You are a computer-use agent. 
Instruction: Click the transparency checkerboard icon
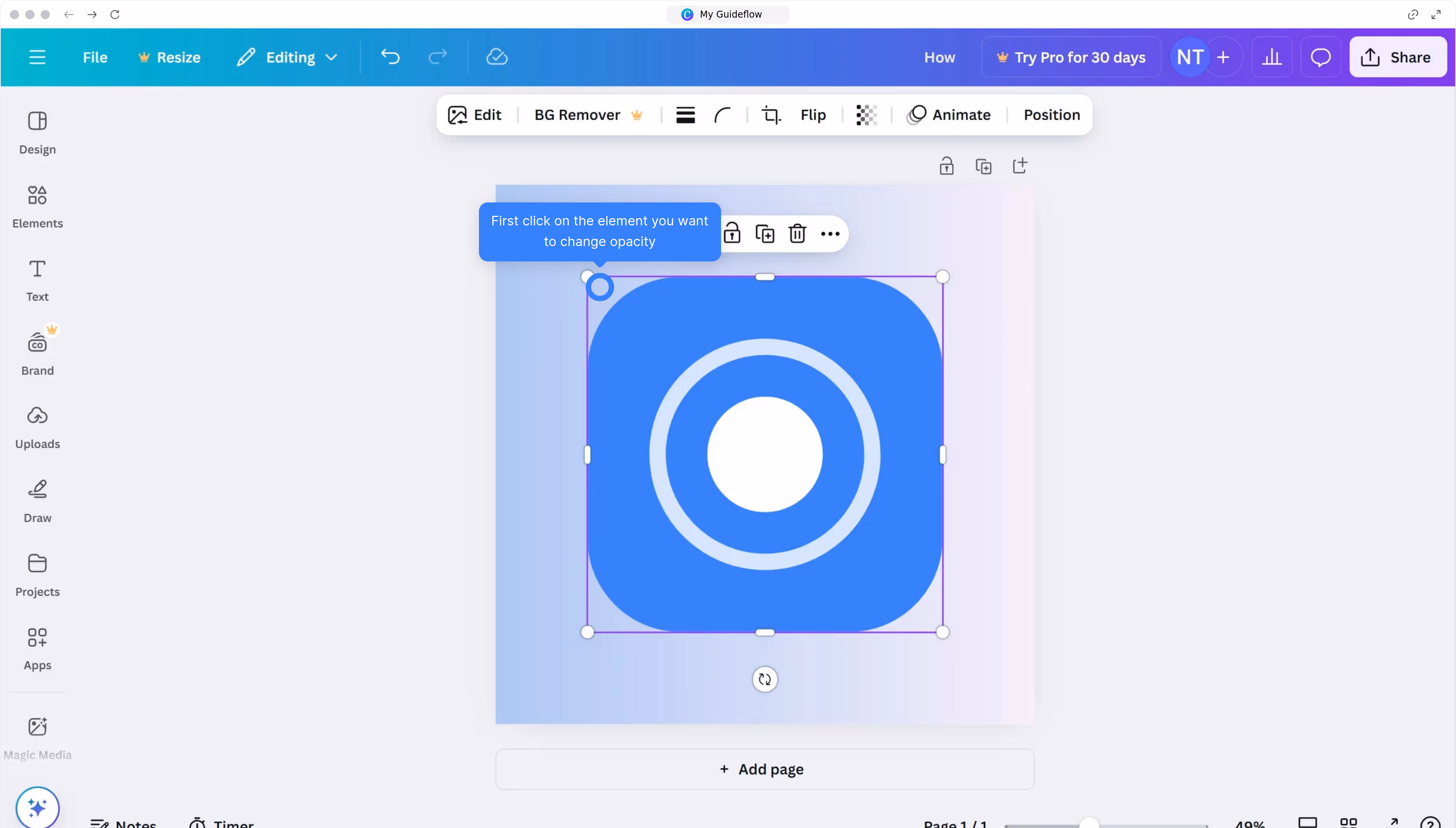coord(866,115)
